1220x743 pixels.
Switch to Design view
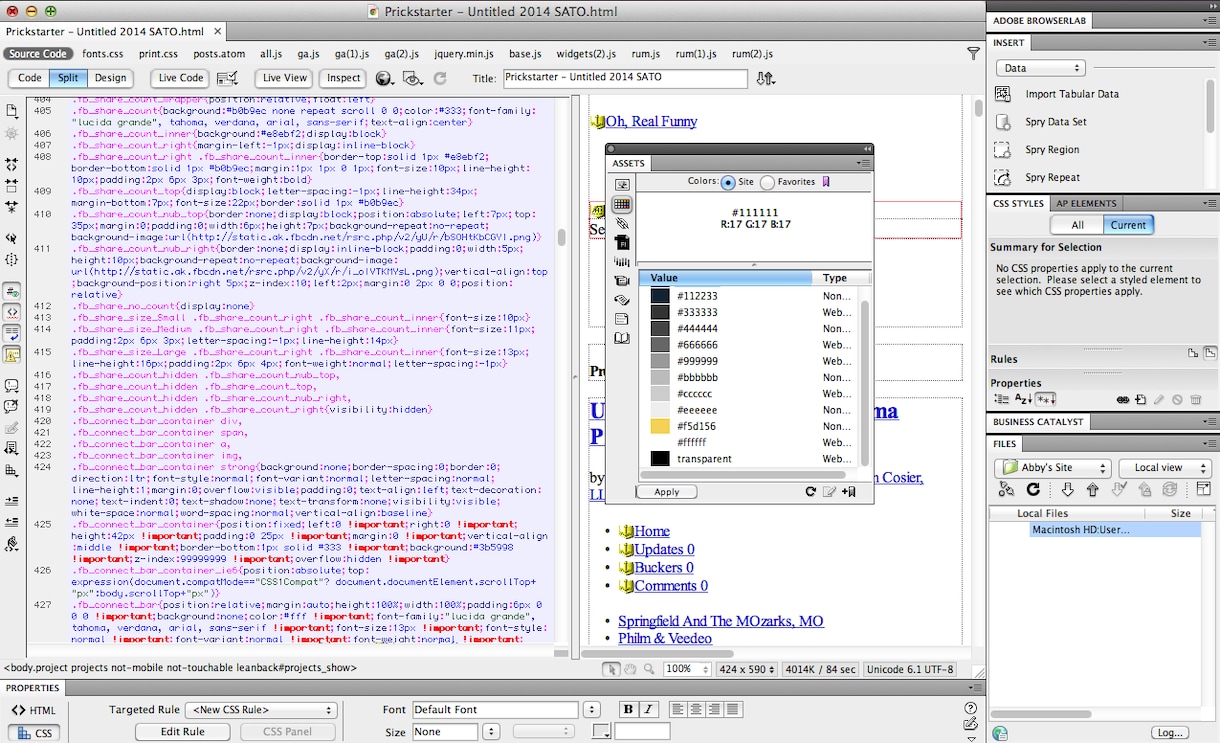(x=110, y=78)
